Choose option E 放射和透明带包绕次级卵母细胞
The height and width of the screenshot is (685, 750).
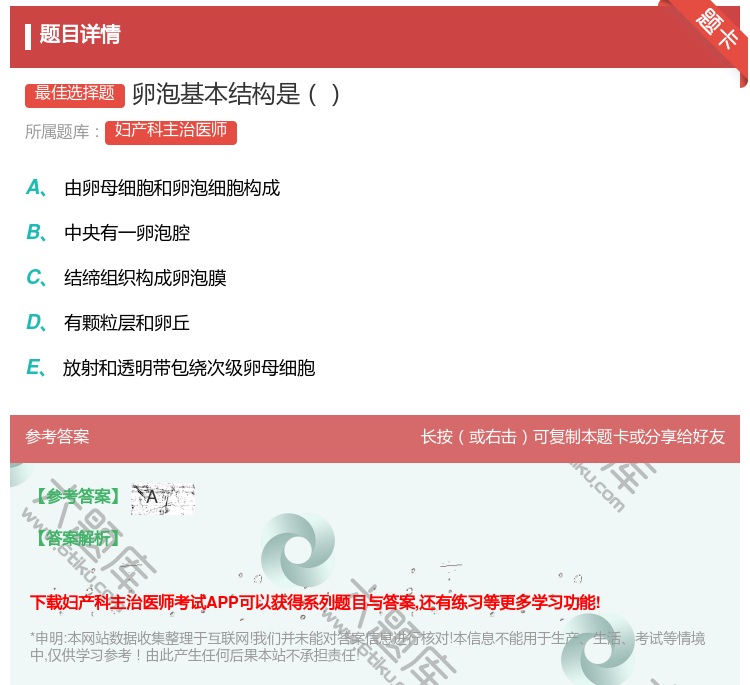(x=171, y=368)
